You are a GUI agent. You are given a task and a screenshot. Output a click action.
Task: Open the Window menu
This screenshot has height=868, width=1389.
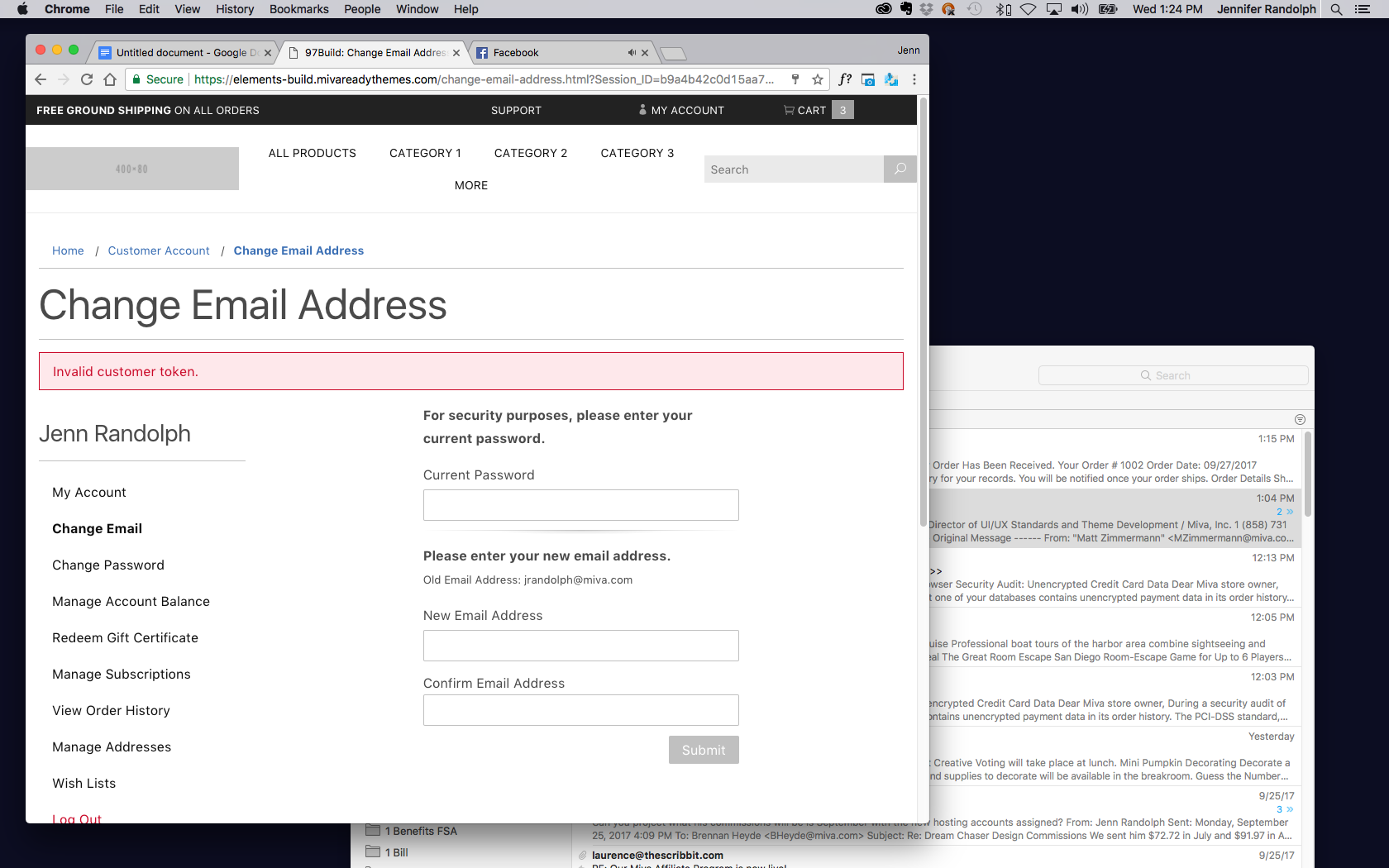coord(417,9)
